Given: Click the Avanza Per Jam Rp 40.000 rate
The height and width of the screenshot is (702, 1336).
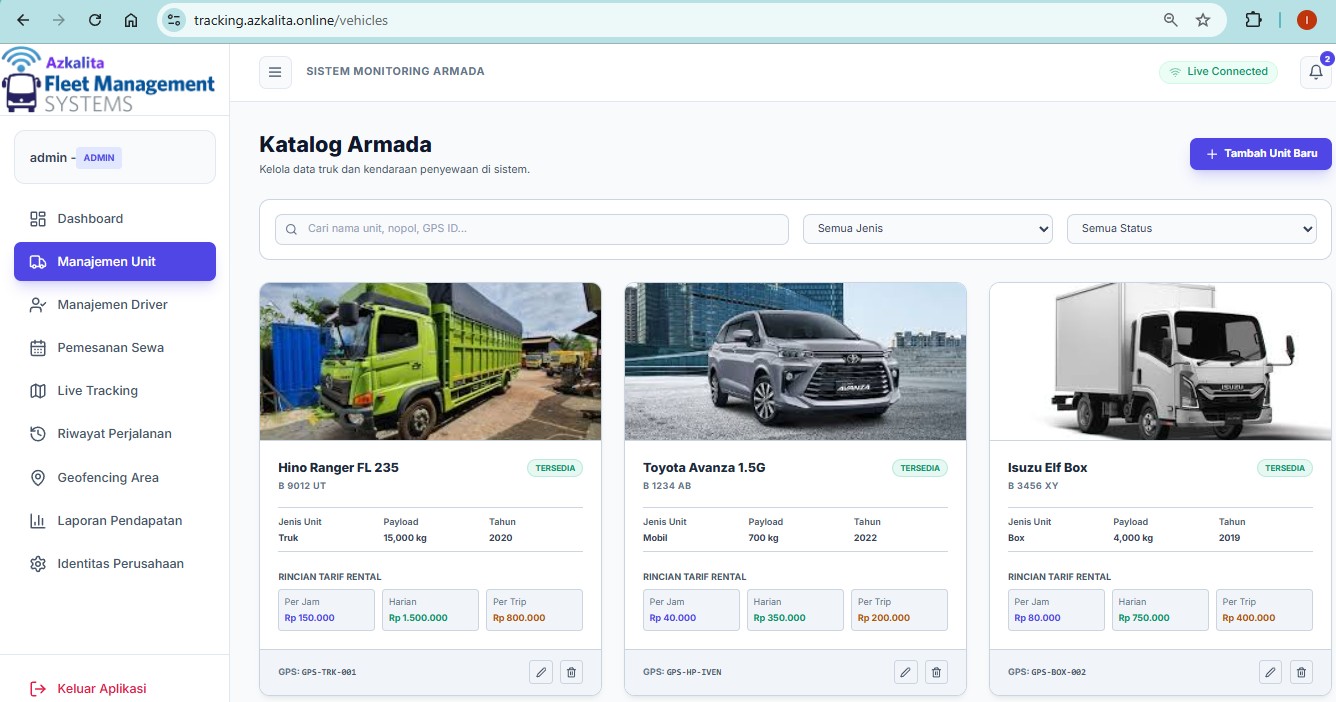Looking at the screenshot, I should pyautogui.click(x=691, y=610).
